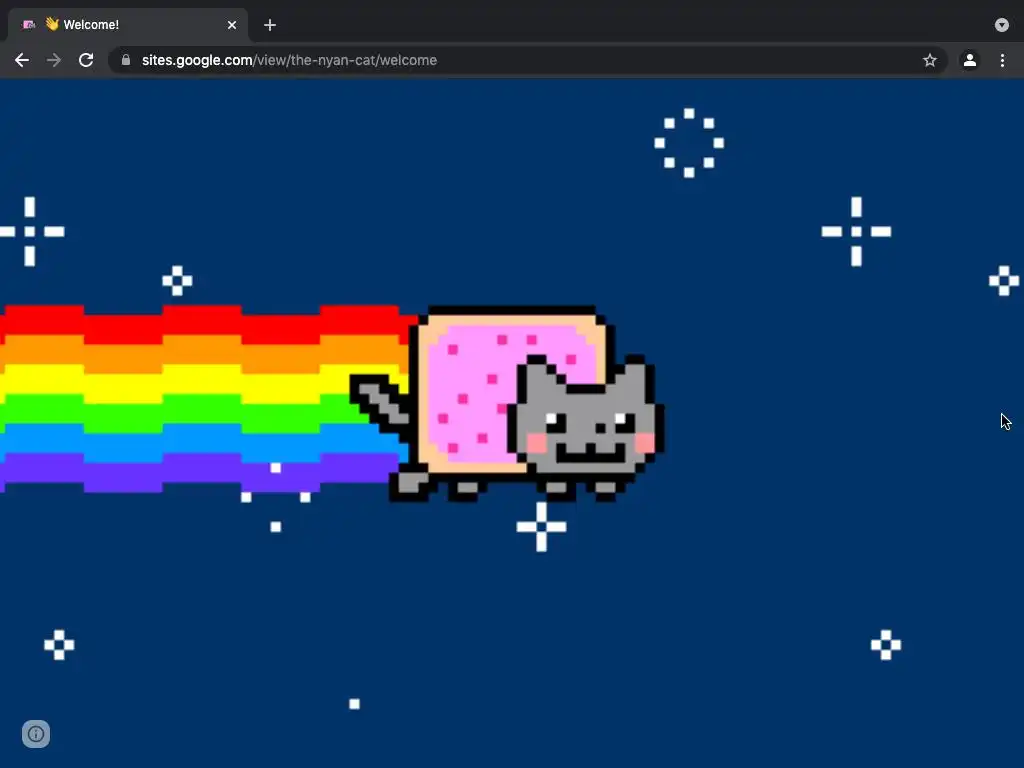Open the Chrome profile menu
Image resolution: width=1024 pixels, height=768 pixels.
coord(969,60)
